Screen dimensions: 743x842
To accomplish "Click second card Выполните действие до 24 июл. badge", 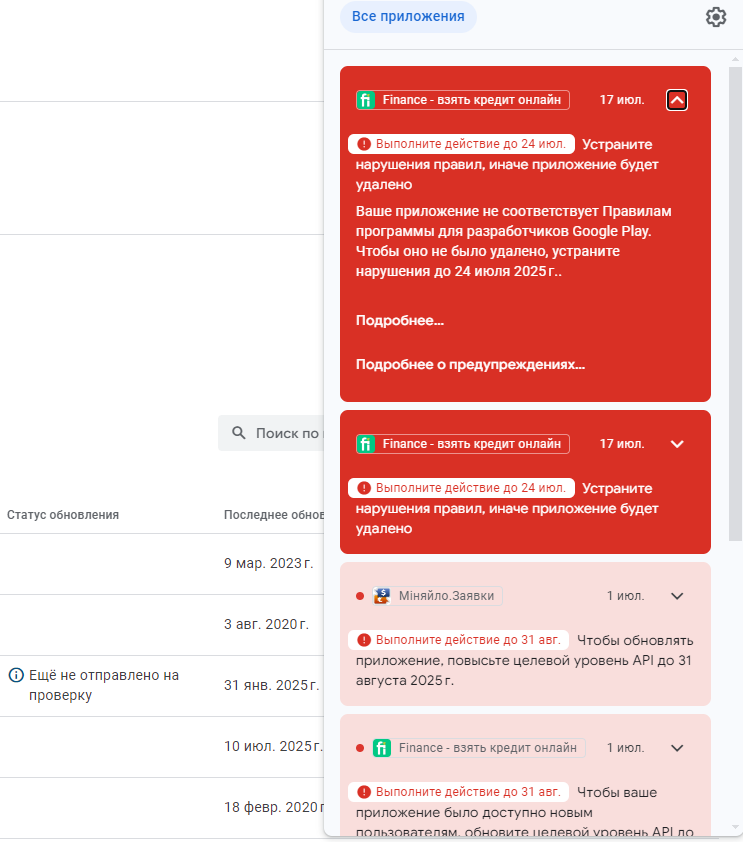I will [461, 488].
